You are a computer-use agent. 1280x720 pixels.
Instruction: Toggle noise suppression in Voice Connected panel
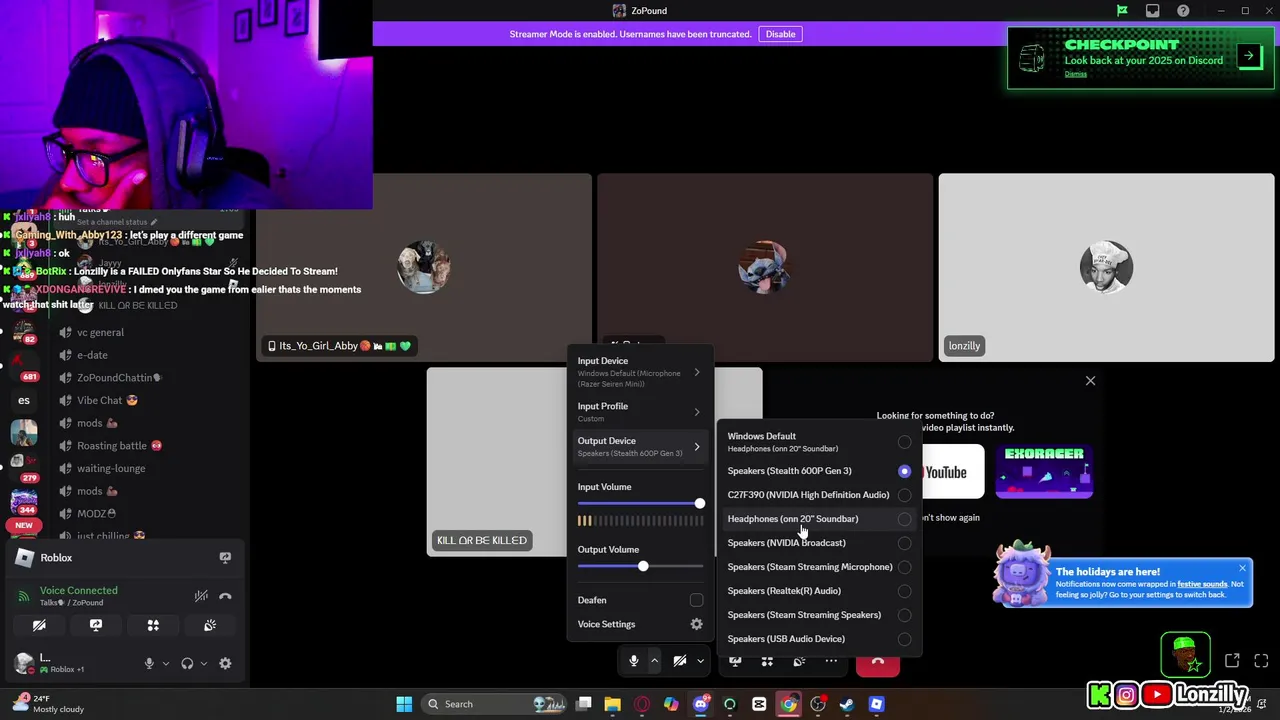201,596
